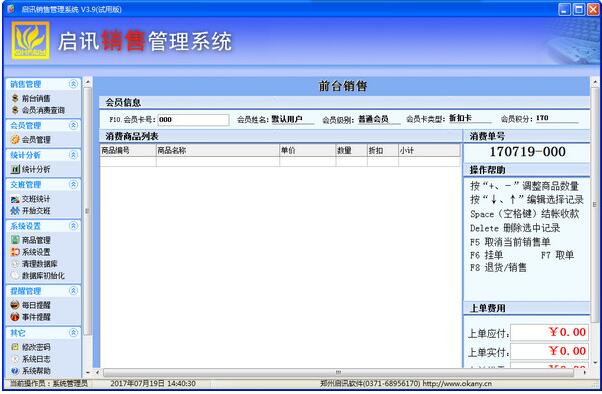Click the 每日提醒 icon
This screenshot has height=394, width=602.
tap(15, 305)
